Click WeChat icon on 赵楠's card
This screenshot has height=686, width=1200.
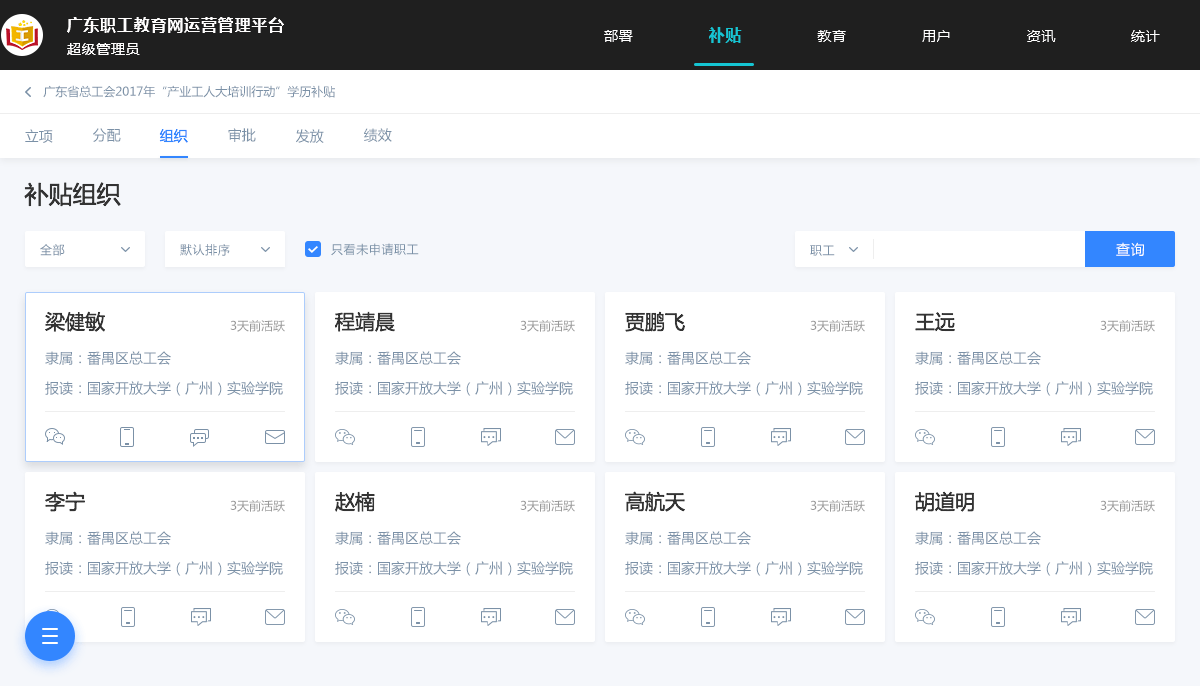pos(345,617)
